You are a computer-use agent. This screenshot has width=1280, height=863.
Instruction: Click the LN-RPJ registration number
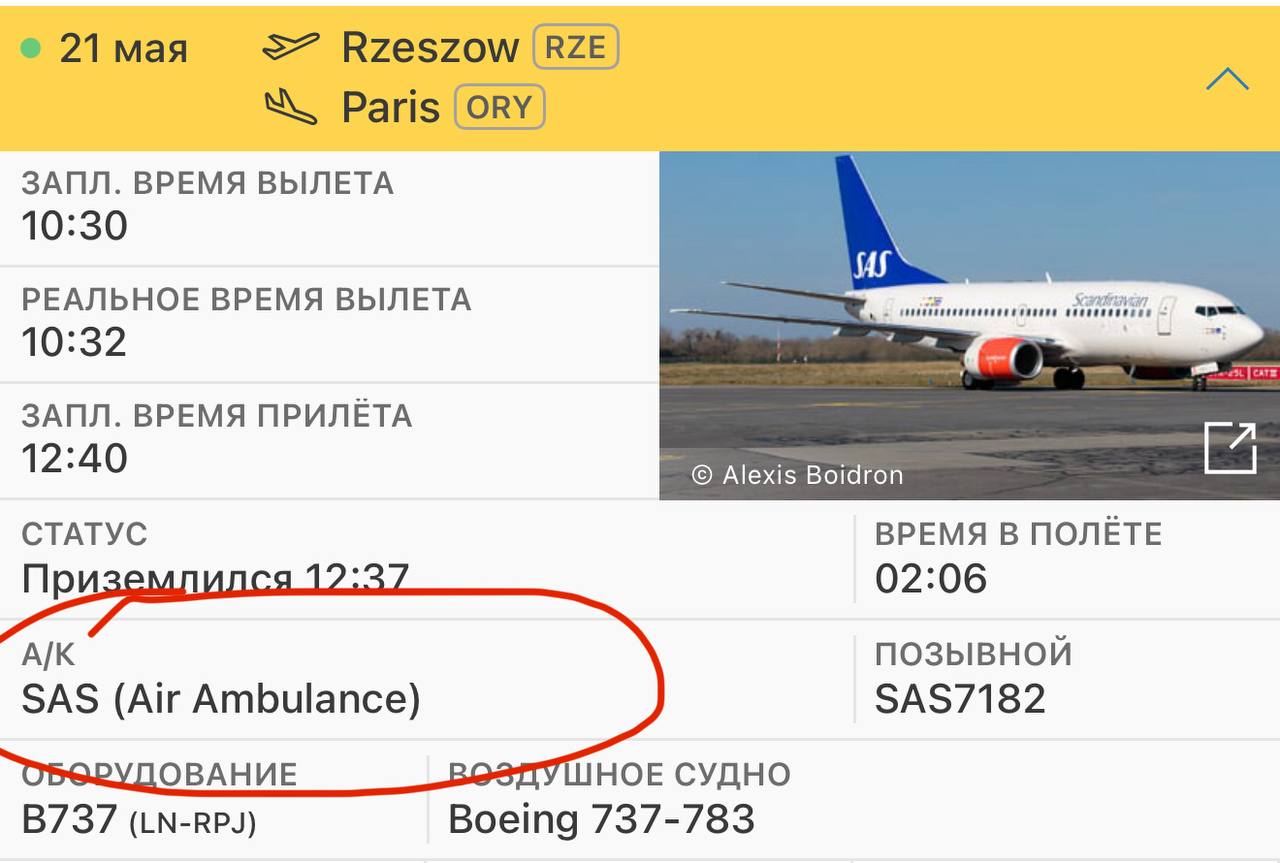[x=192, y=823]
